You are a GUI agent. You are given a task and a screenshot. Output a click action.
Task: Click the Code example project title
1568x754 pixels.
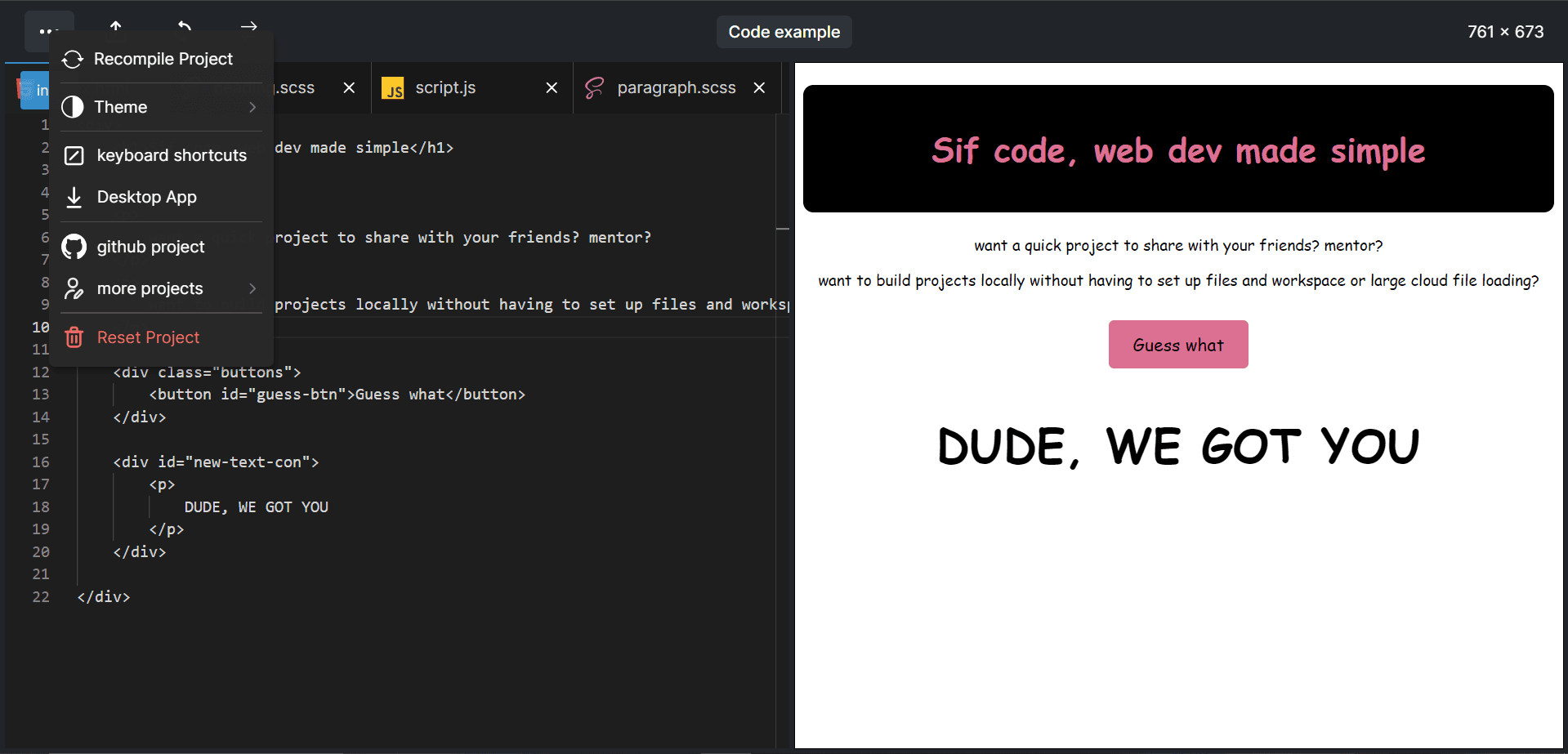click(784, 32)
